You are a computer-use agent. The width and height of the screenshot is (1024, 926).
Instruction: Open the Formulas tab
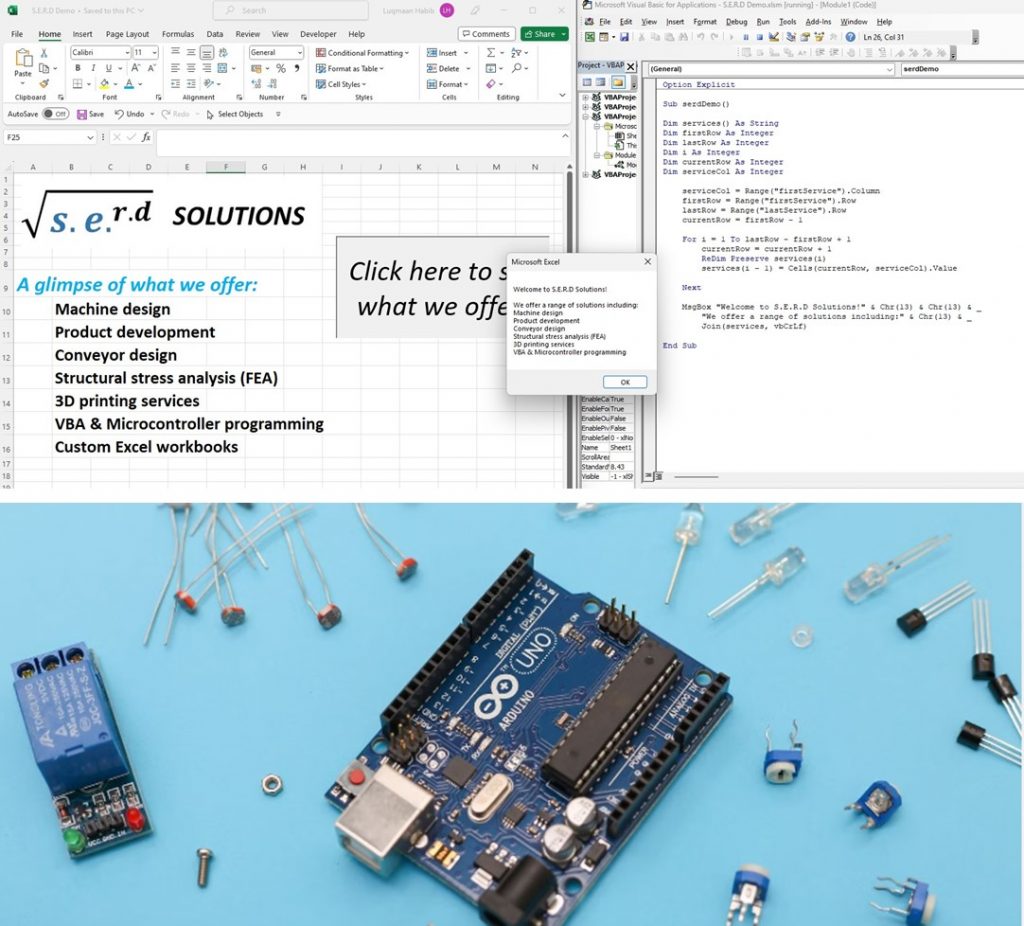coord(178,34)
